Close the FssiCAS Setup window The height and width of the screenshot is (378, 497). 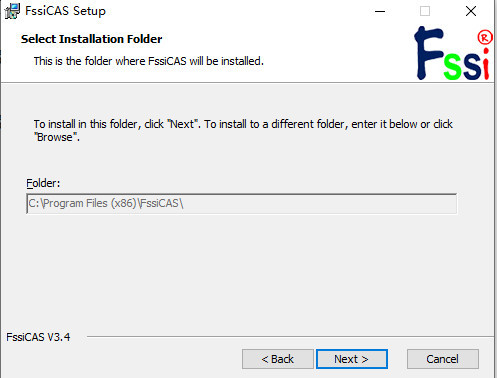(x=471, y=11)
